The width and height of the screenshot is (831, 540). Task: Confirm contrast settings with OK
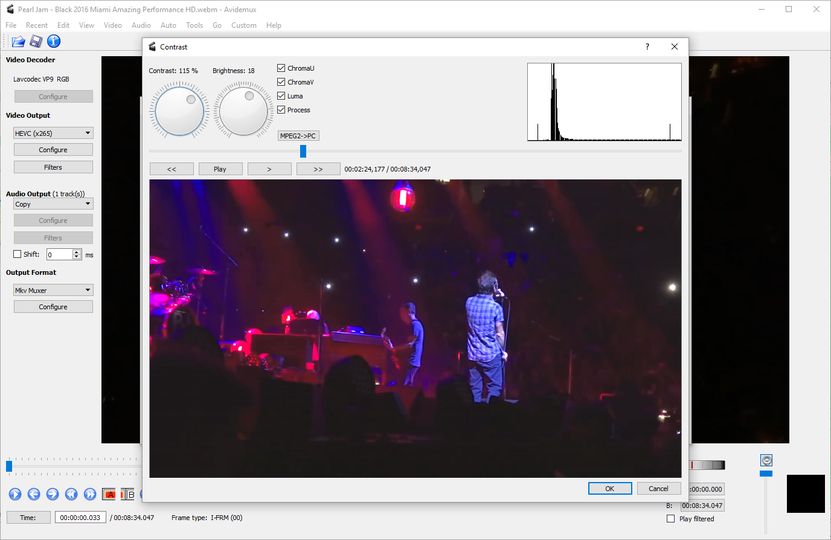coord(609,488)
